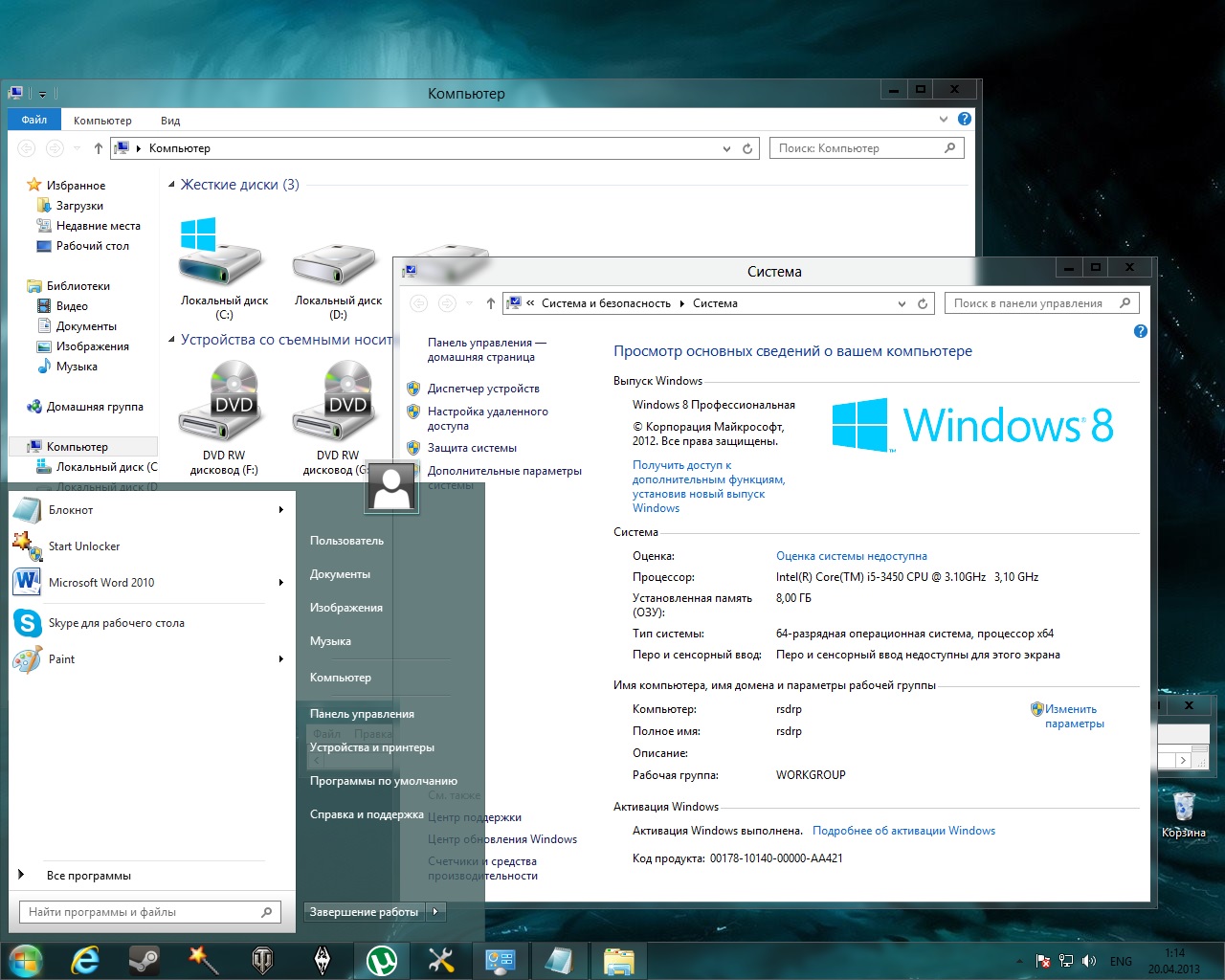This screenshot has height=980, width=1225.
Task: Click Change settings link (Изменить параметры)
Action: point(1074,716)
